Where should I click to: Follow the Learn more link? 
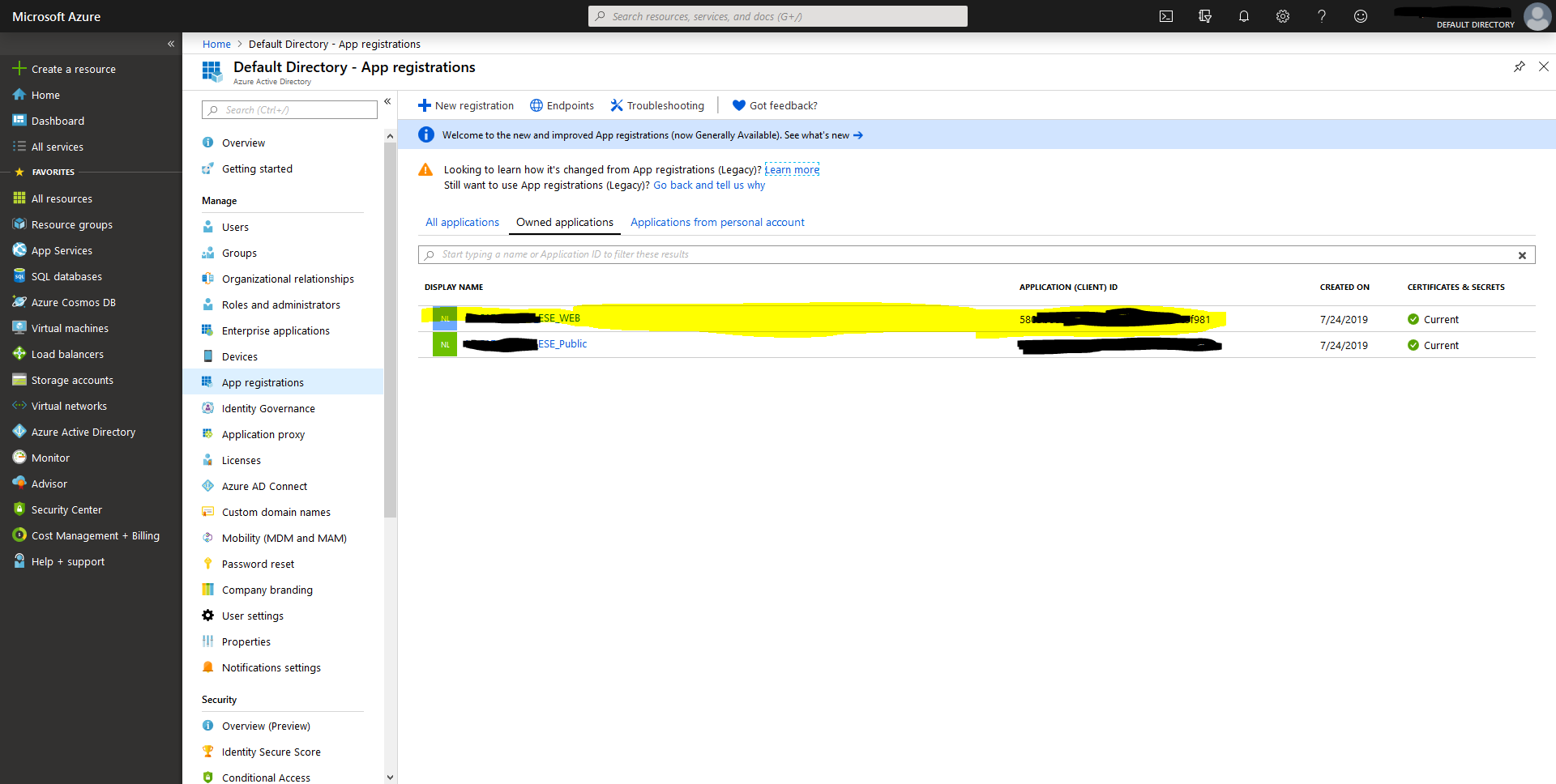[792, 169]
